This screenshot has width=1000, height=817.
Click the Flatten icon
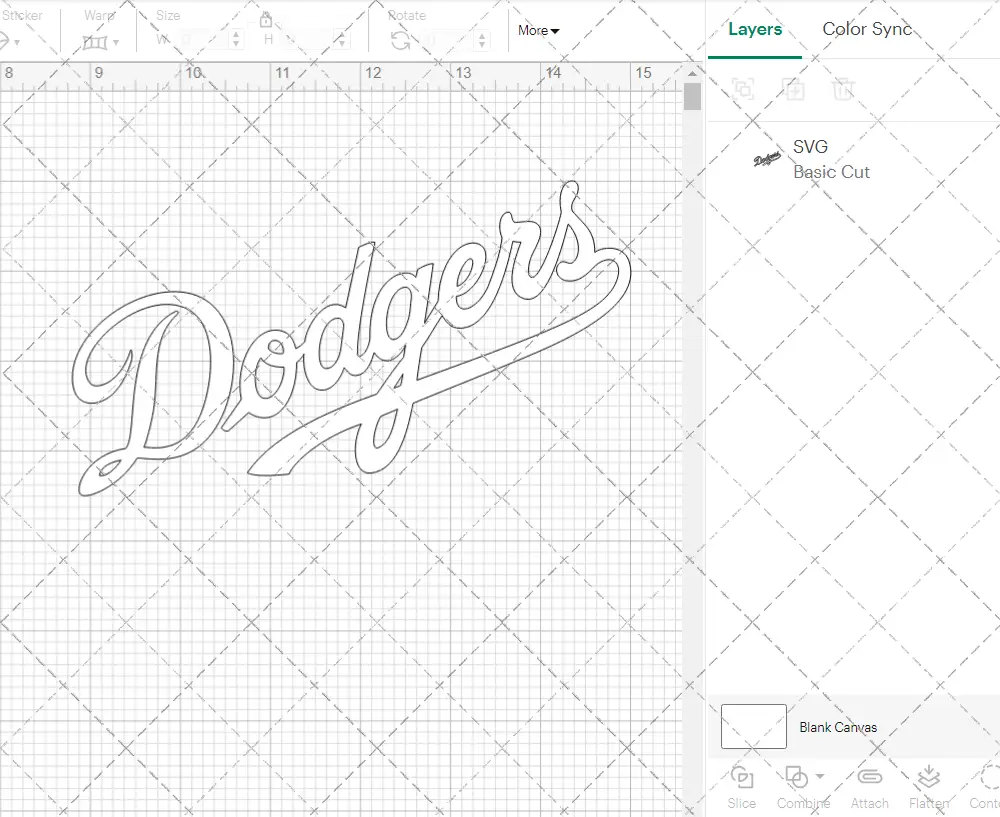click(928, 778)
